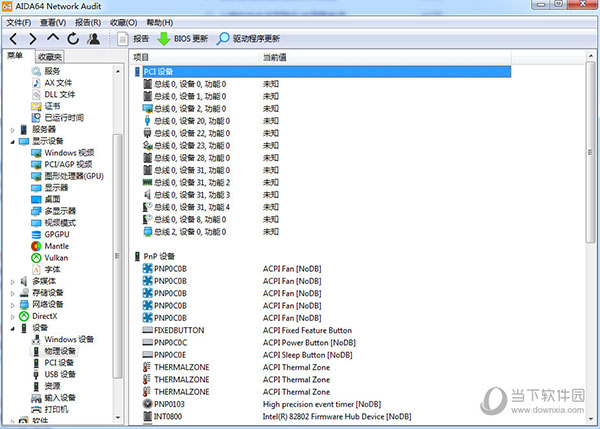Viewport: 600px width, 429px height.
Task: Click the forward navigation arrow
Action: [x=33, y=38]
